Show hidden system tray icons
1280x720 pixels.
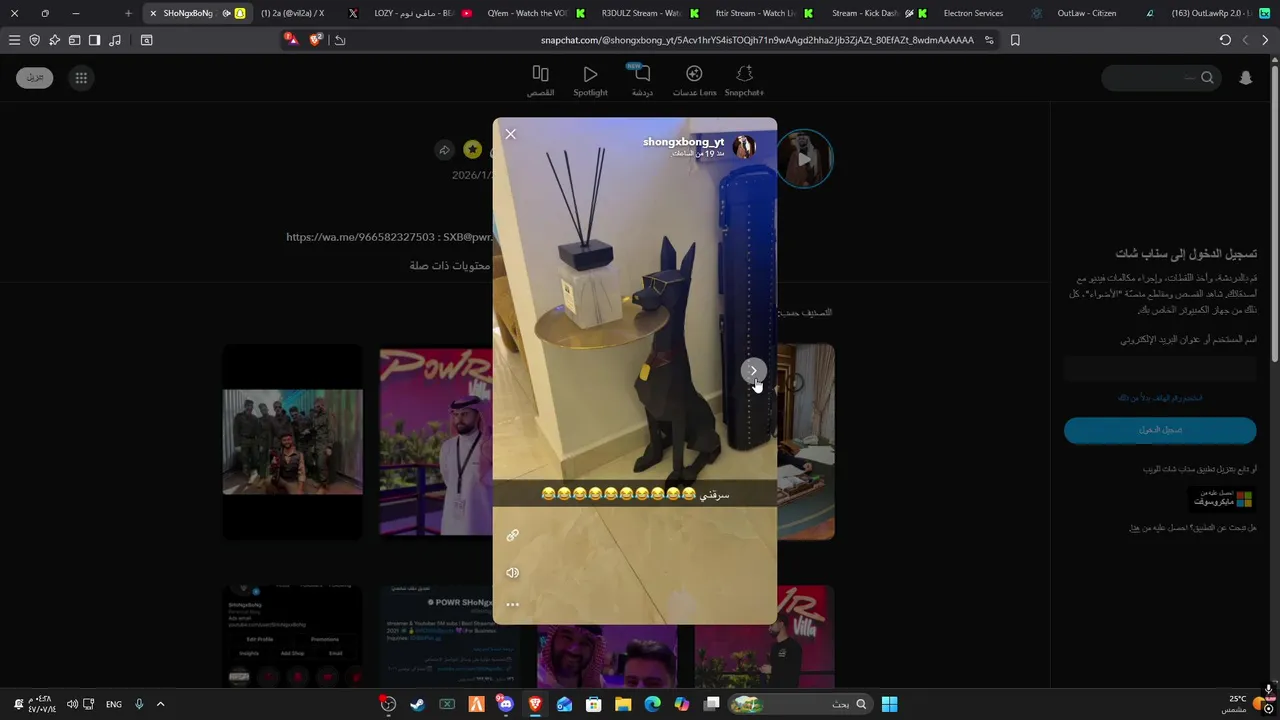(160, 704)
